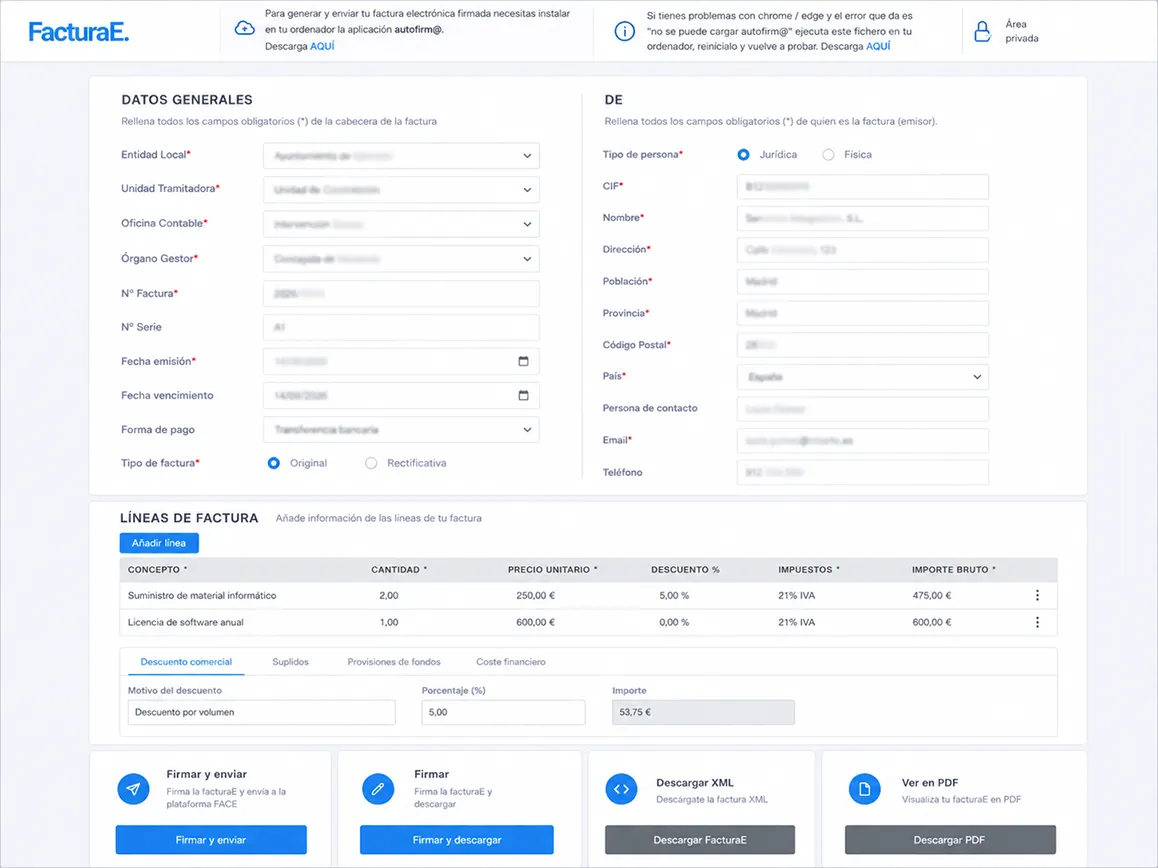This screenshot has height=868, width=1158.
Task: Choose Rectificativa tipo de factura
Action: pyautogui.click(x=371, y=463)
